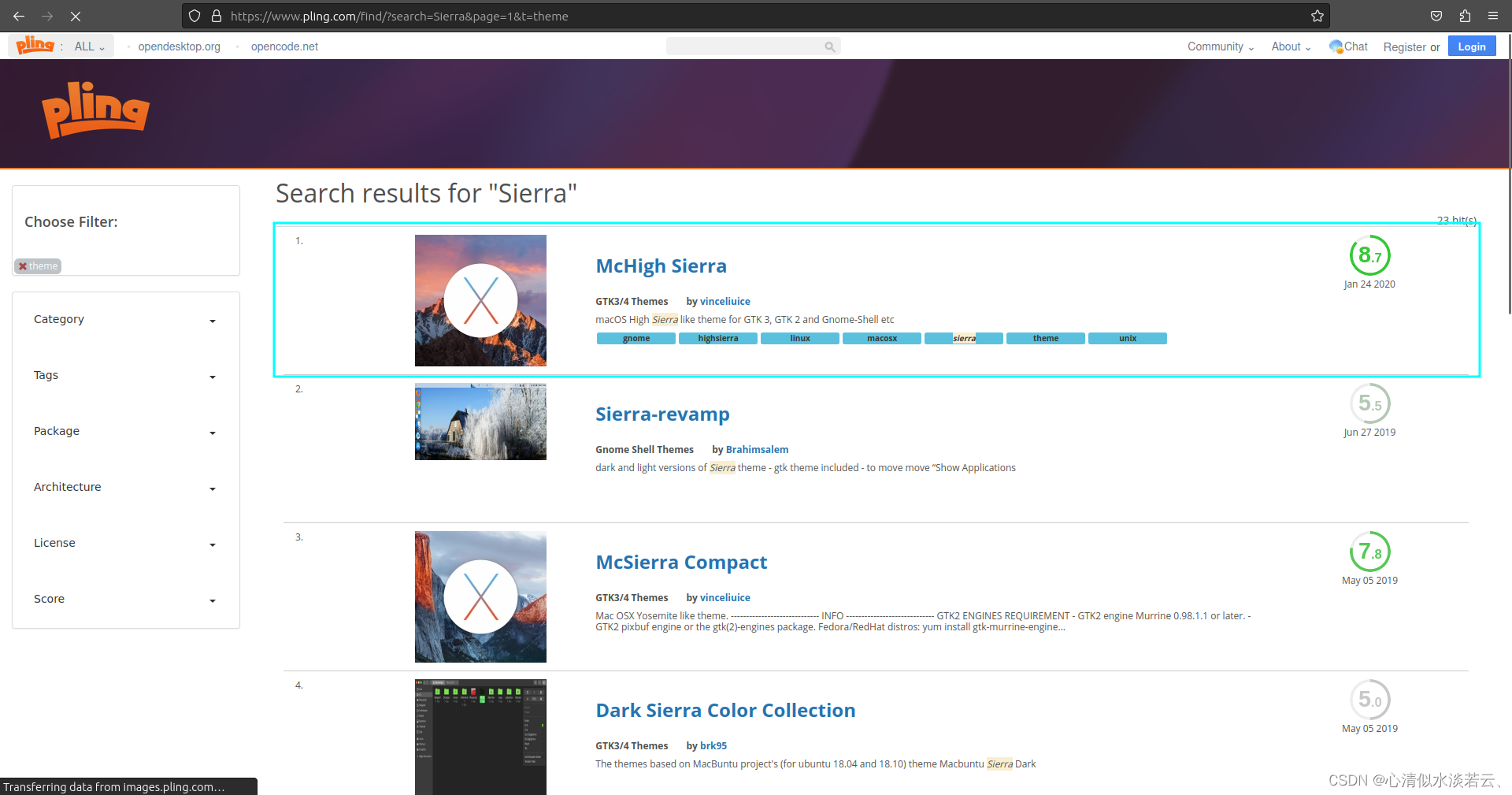Screen dimensions: 1512x795
Task: Open the opencode.net link
Action: pos(284,46)
